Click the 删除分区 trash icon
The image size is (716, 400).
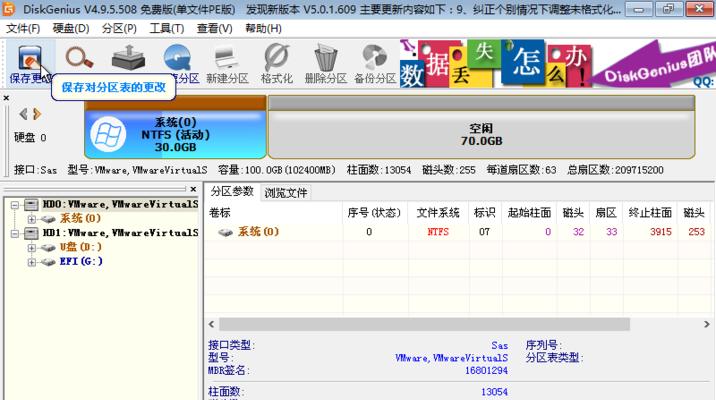coord(326,58)
